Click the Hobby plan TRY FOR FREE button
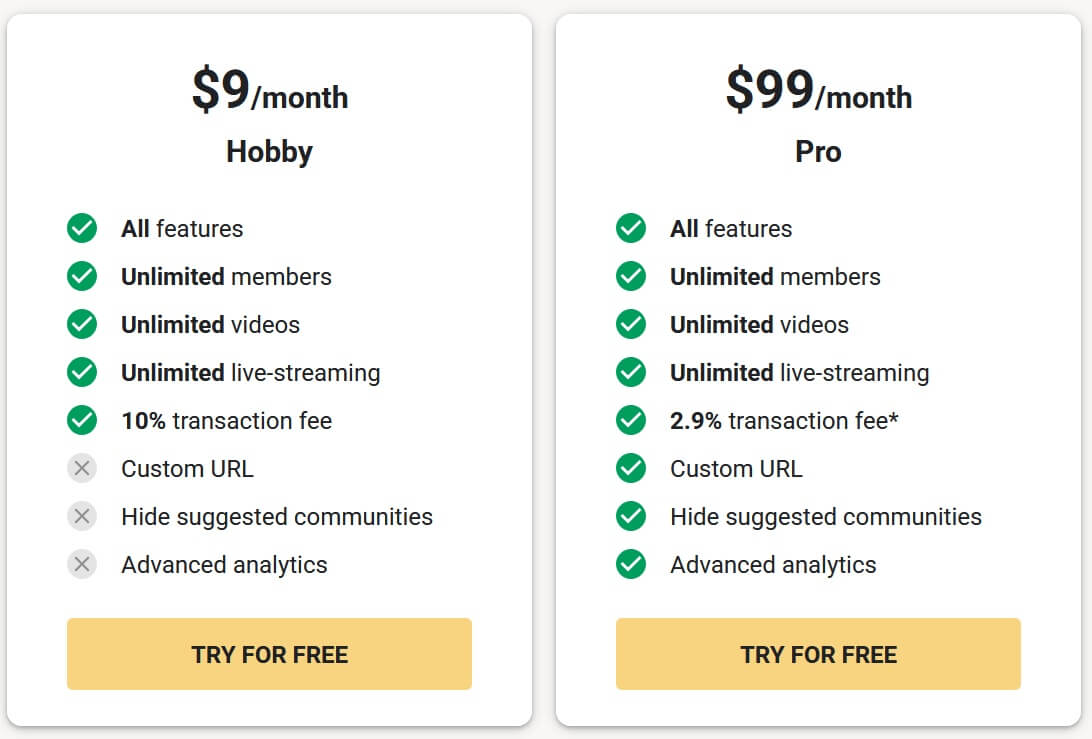1092x739 pixels. [269, 654]
